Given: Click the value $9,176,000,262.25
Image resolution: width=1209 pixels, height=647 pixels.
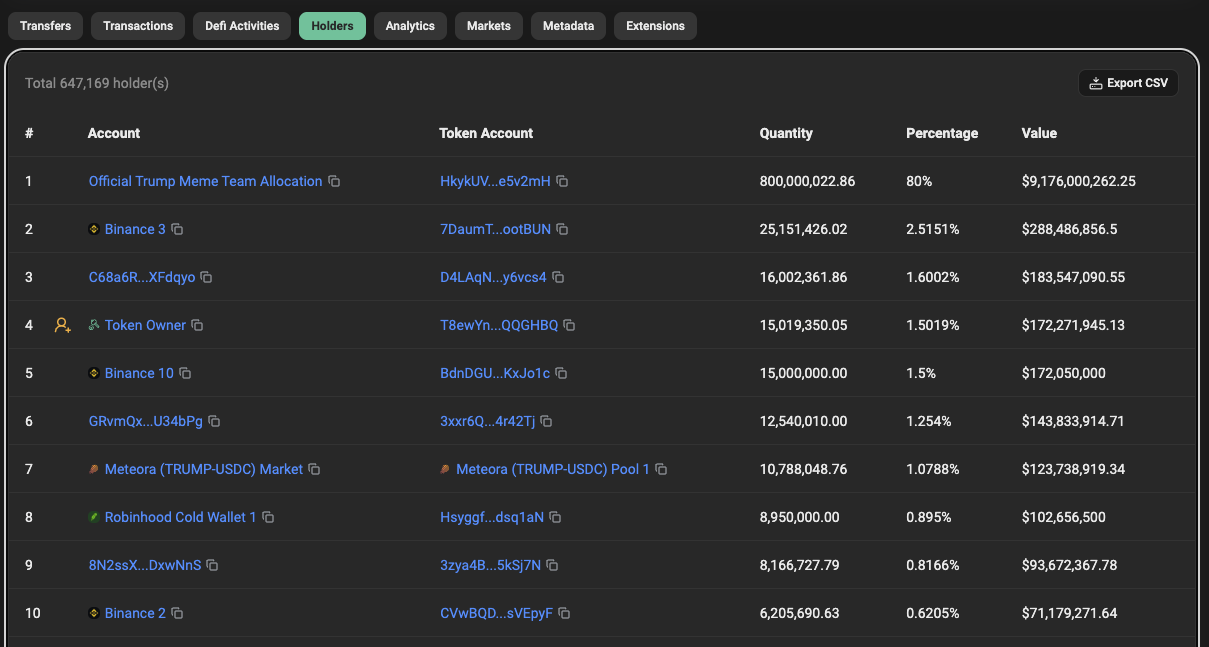Looking at the screenshot, I should pyautogui.click(x=1079, y=181).
